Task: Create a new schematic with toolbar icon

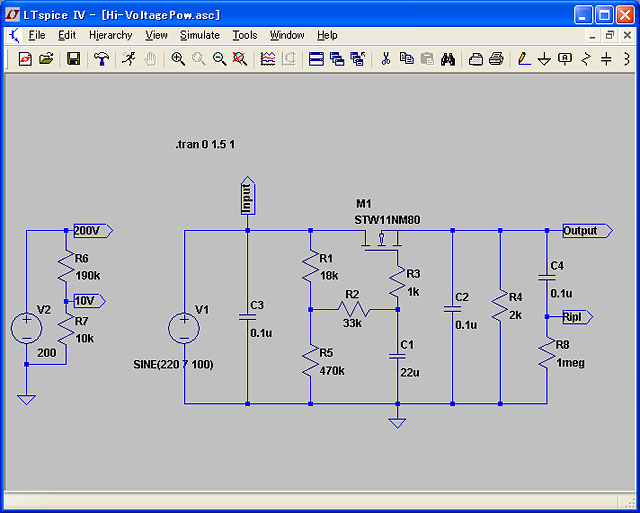Action: (x=25, y=60)
